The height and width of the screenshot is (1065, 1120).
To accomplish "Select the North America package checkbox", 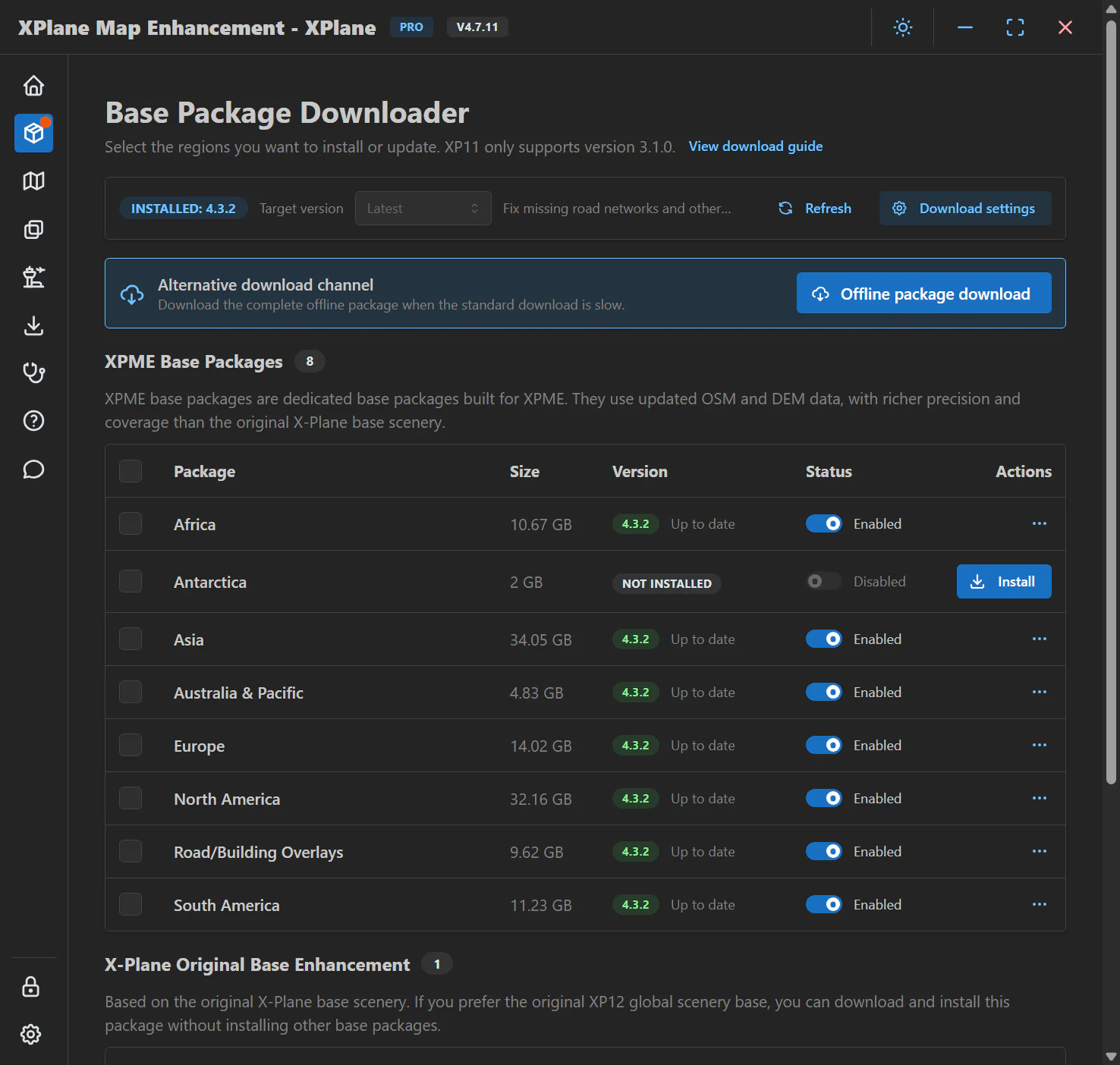I will point(131,798).
